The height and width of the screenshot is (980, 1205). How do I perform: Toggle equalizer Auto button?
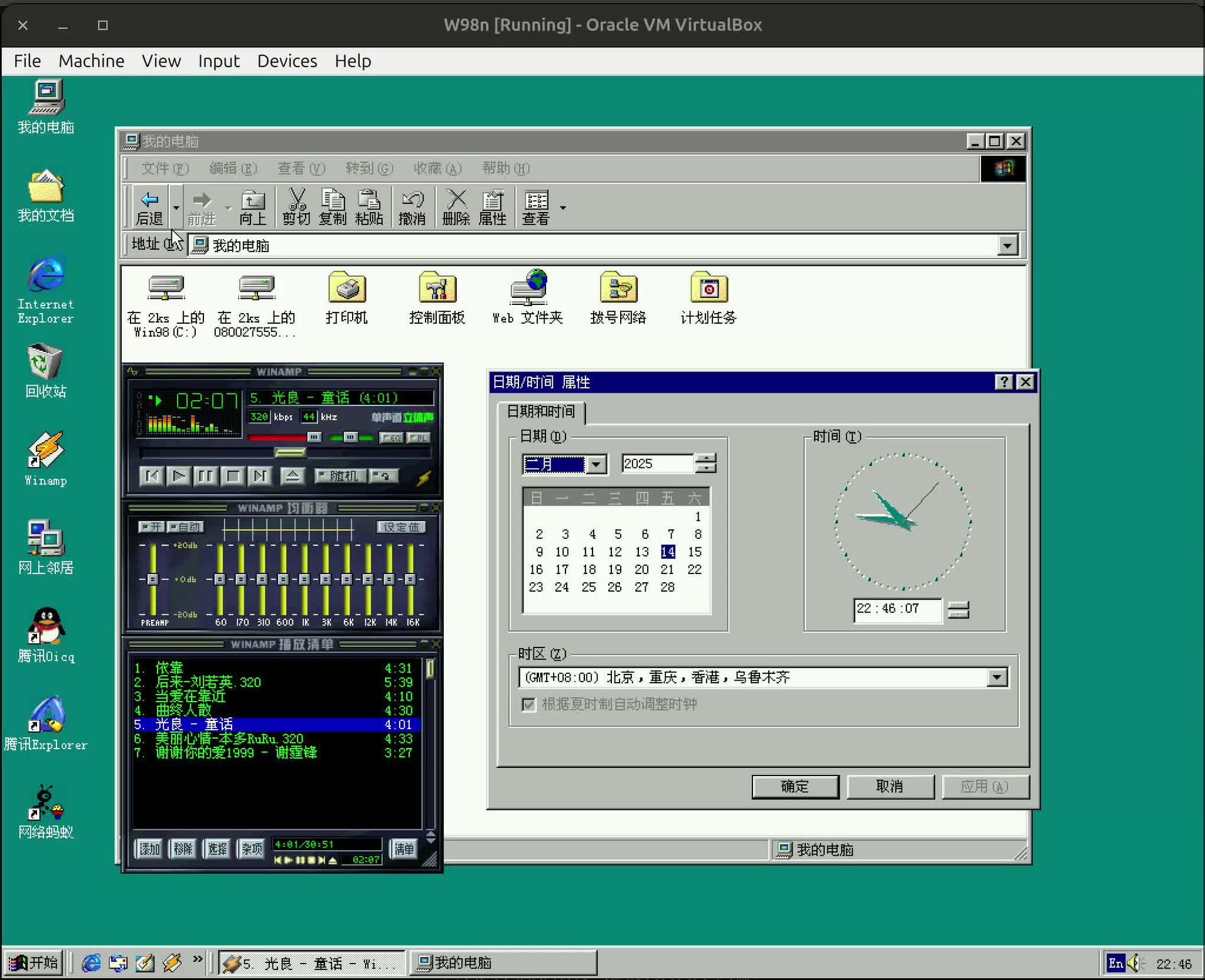click(185, 527)
